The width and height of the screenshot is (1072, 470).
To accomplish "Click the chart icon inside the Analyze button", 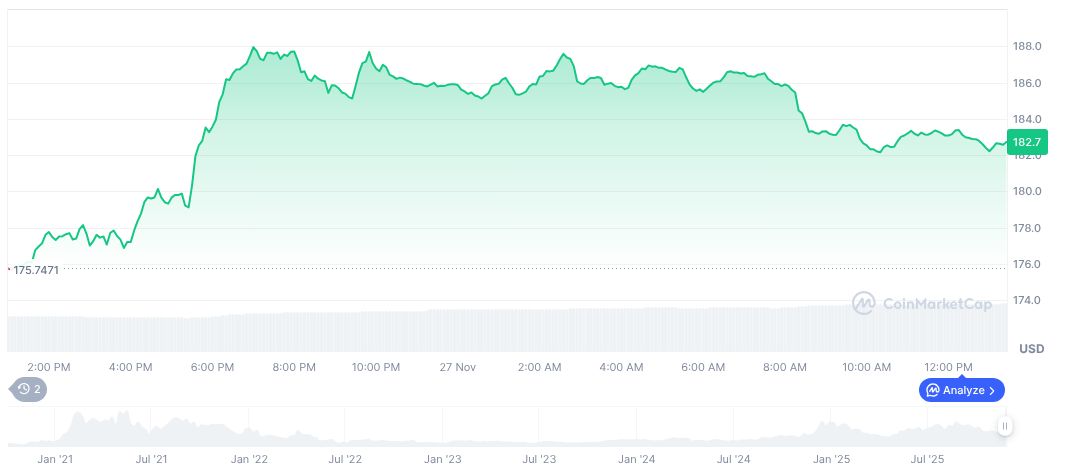I will tap(933, 390).
